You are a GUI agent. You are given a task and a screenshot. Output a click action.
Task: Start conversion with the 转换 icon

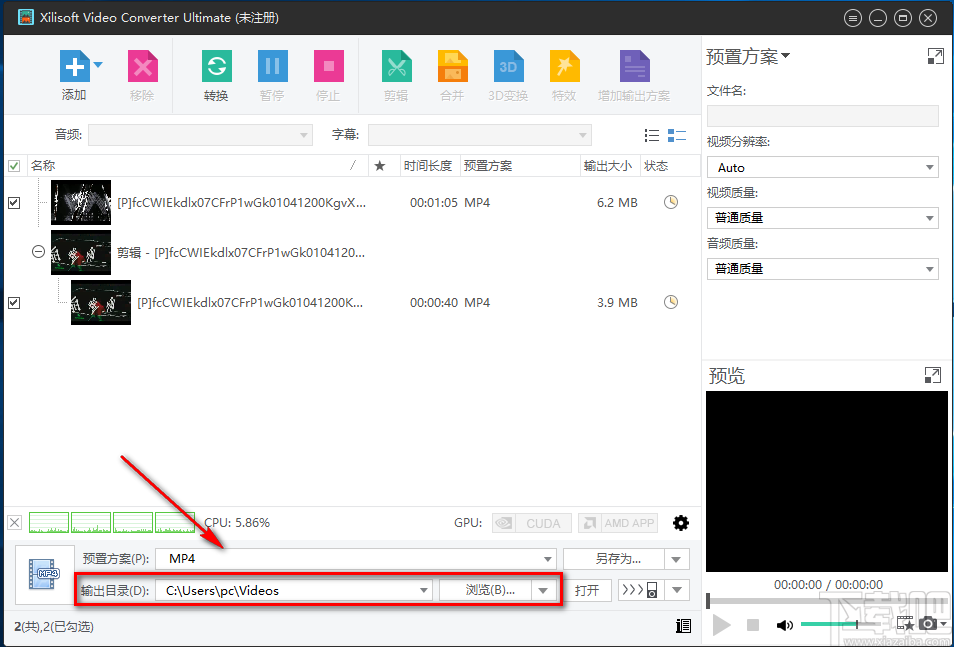tap(217, 66)
